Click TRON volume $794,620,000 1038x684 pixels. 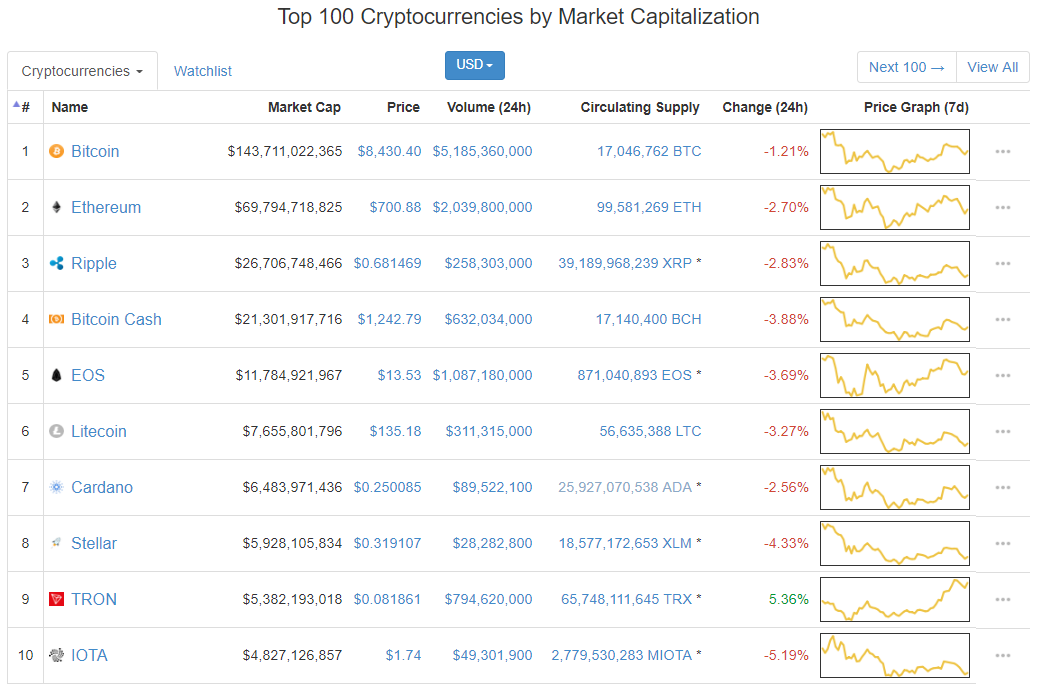(488, 599)
